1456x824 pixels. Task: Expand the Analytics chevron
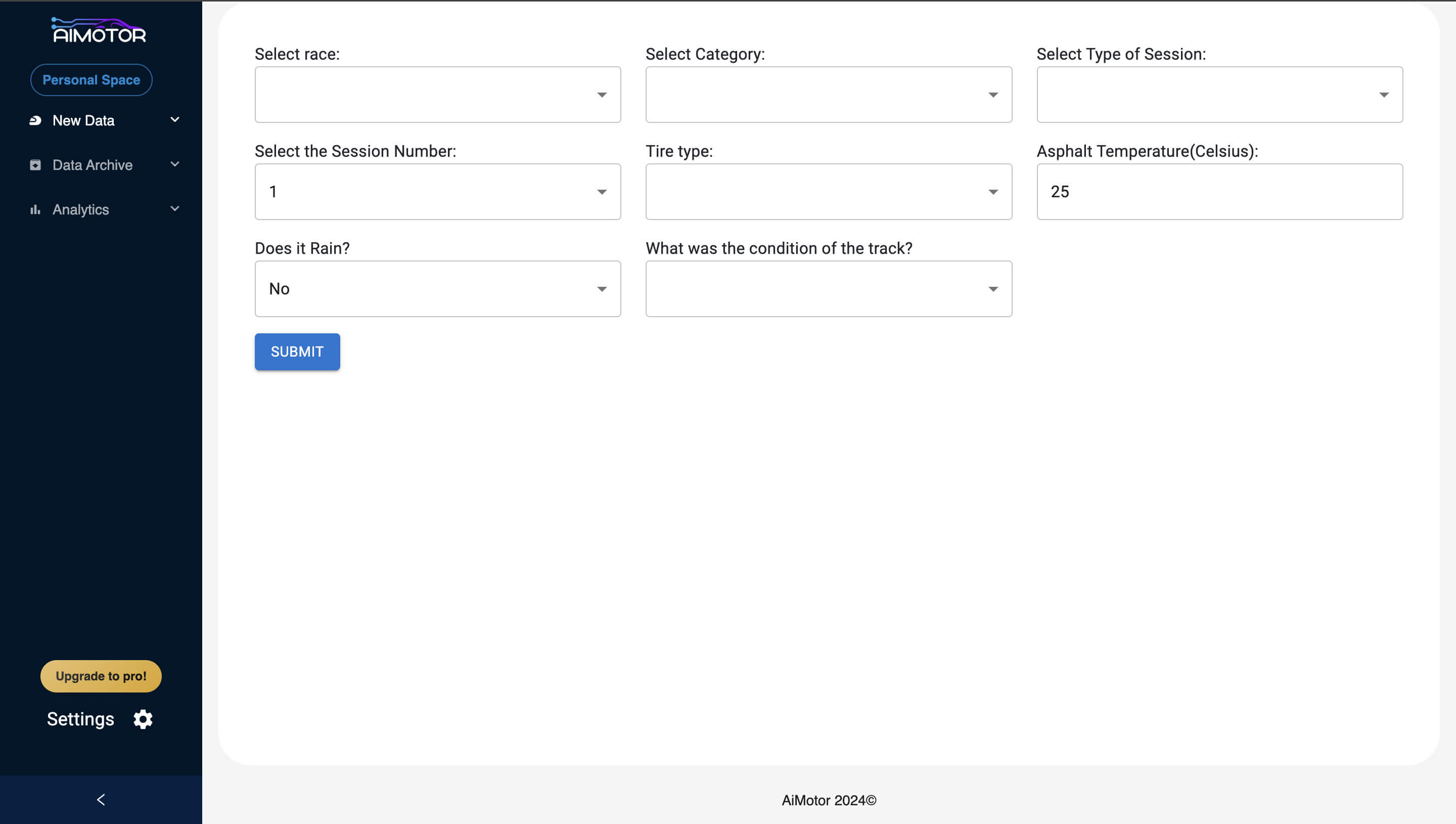175,209
